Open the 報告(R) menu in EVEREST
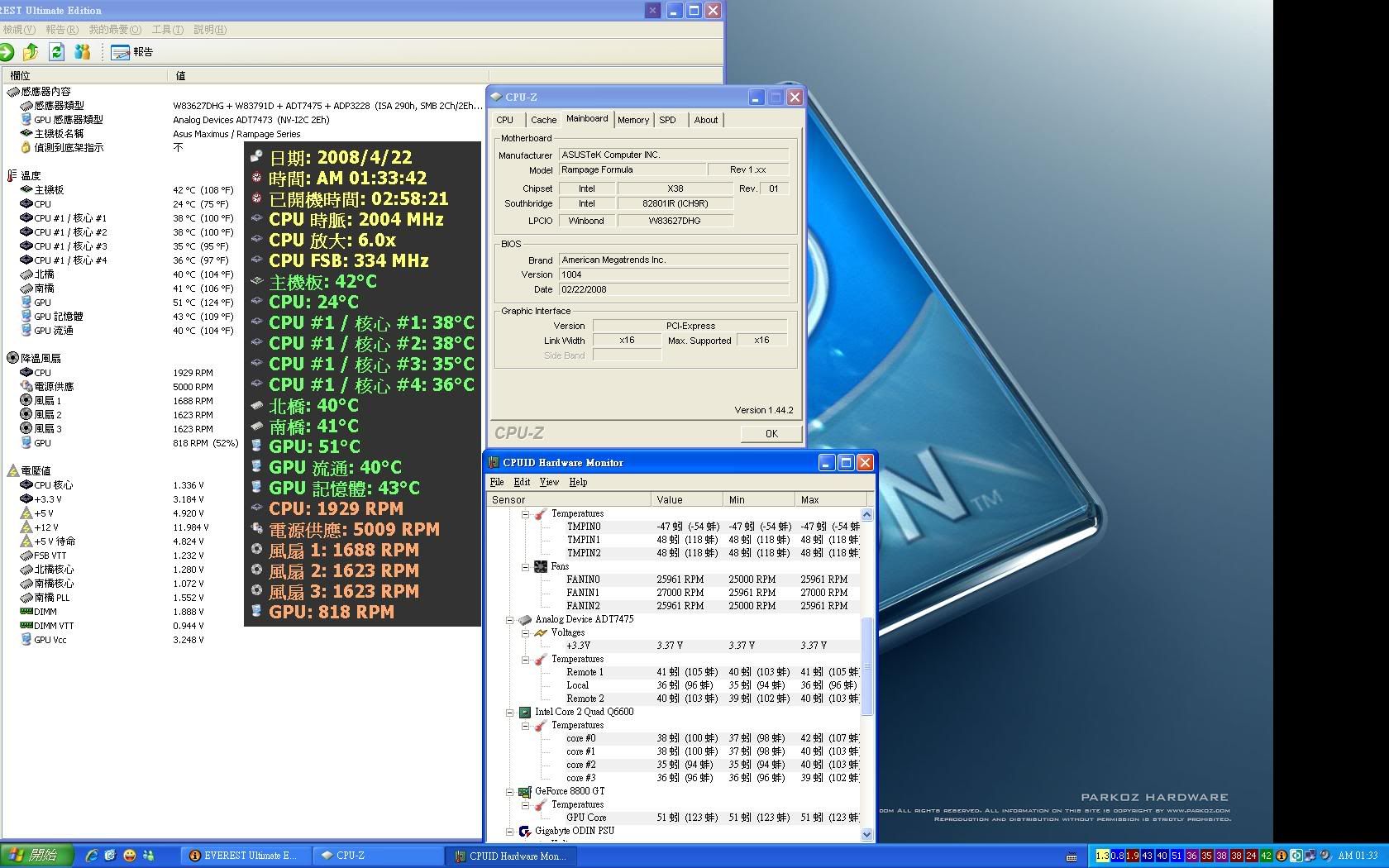1389x868 pixels. click(62, 30)
